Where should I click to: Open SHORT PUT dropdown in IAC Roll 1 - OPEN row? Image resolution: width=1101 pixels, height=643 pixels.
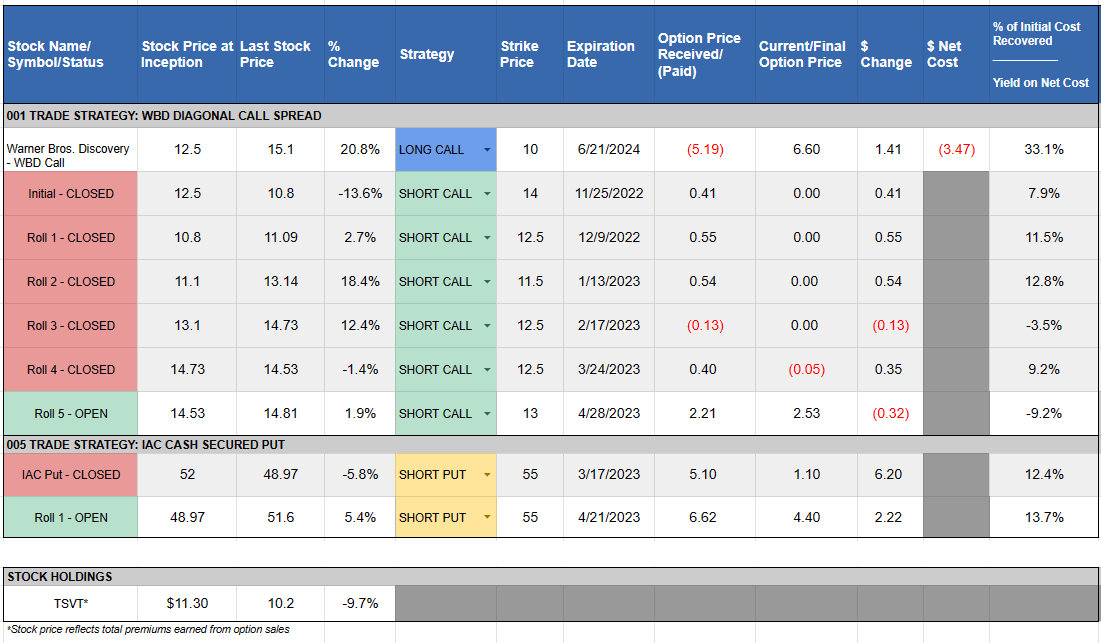pos(487,517)
